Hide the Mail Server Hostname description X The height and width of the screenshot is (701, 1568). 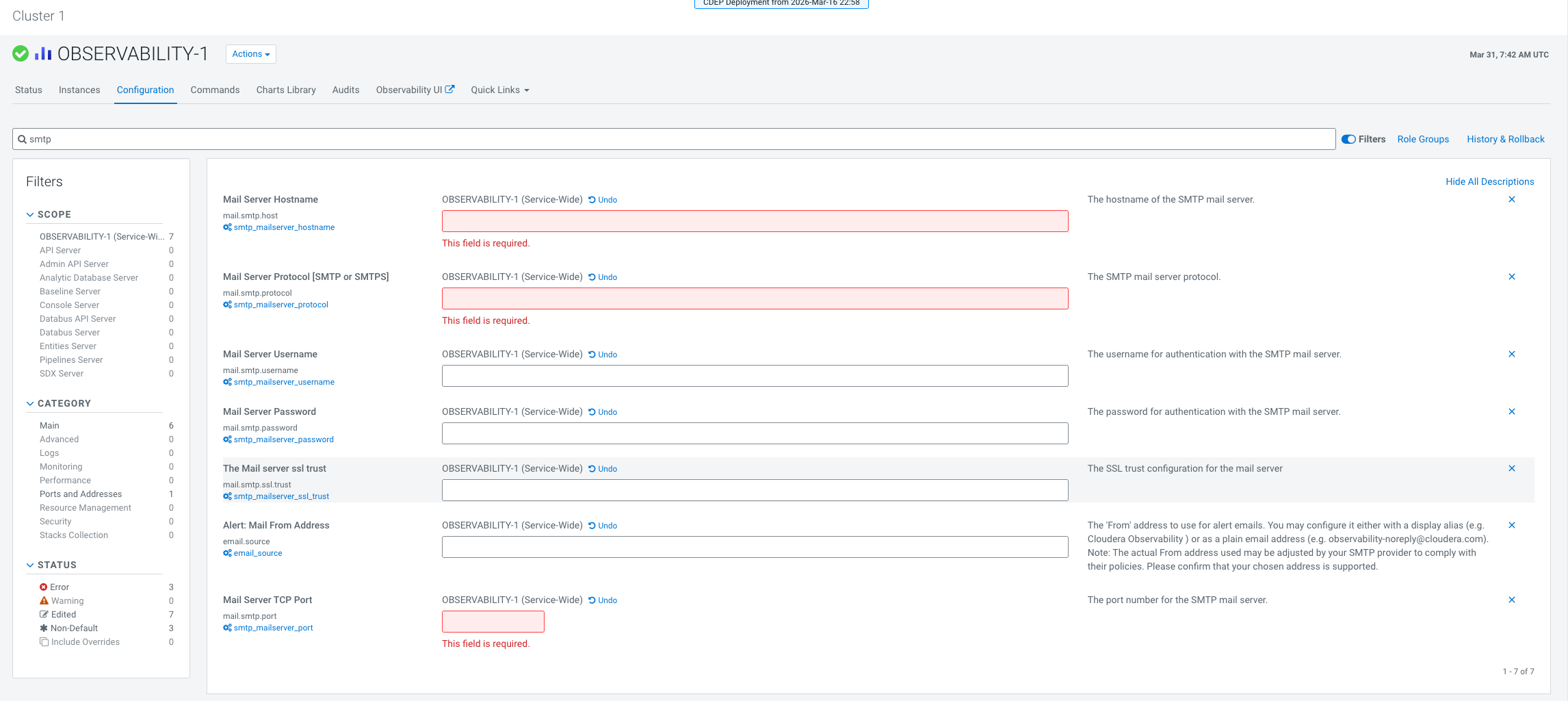point(1512,199)
